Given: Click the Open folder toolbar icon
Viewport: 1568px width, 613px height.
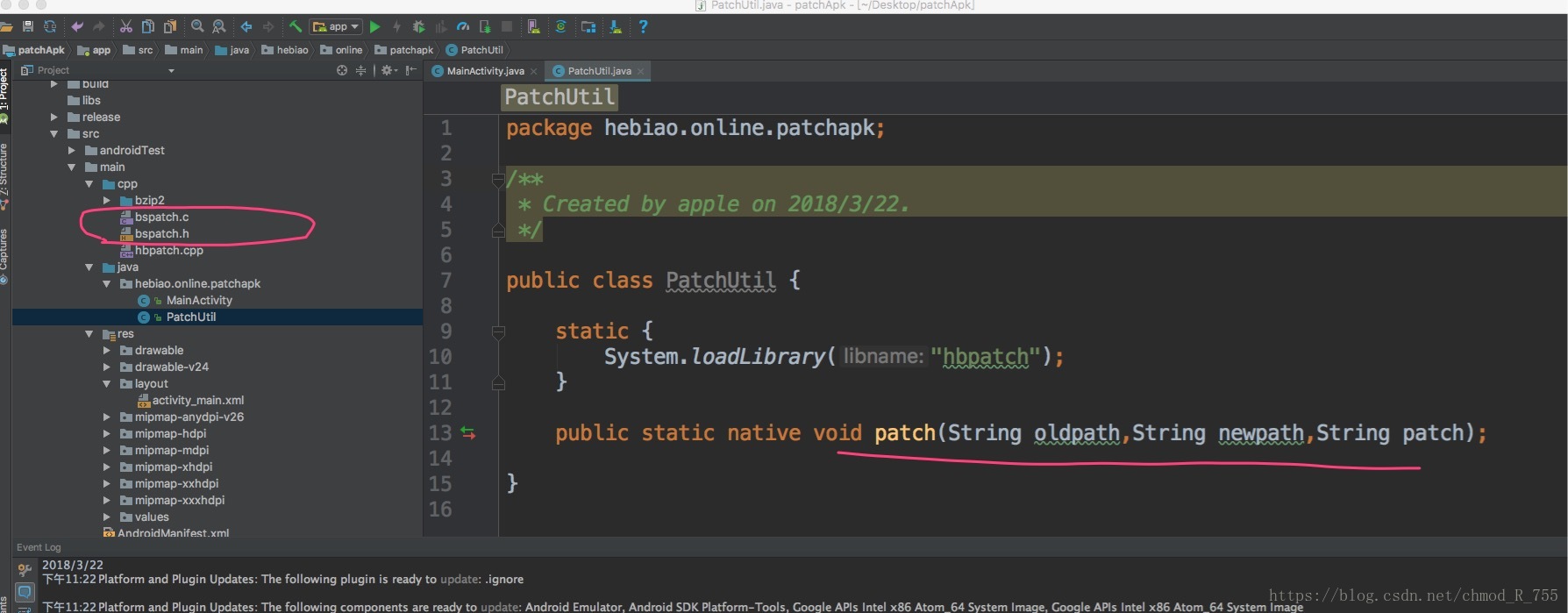Looking at the screenshot, I should 5,26.
